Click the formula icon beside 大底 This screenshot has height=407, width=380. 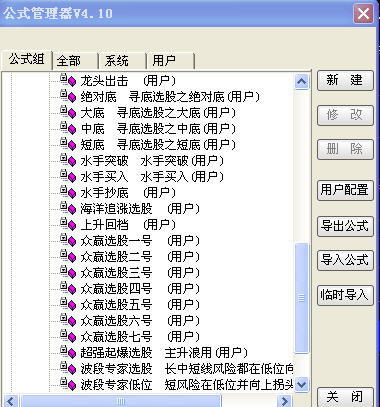pos(68,112)
